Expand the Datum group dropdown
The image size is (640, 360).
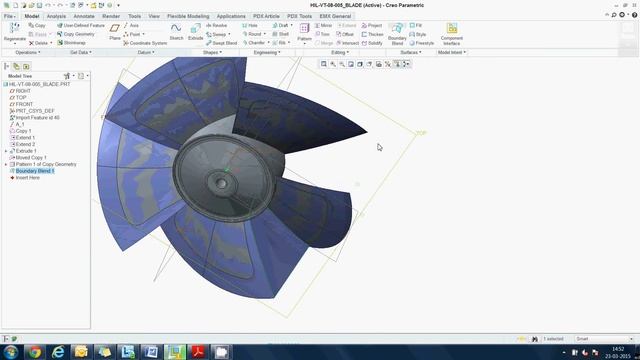tap(146, 52)
